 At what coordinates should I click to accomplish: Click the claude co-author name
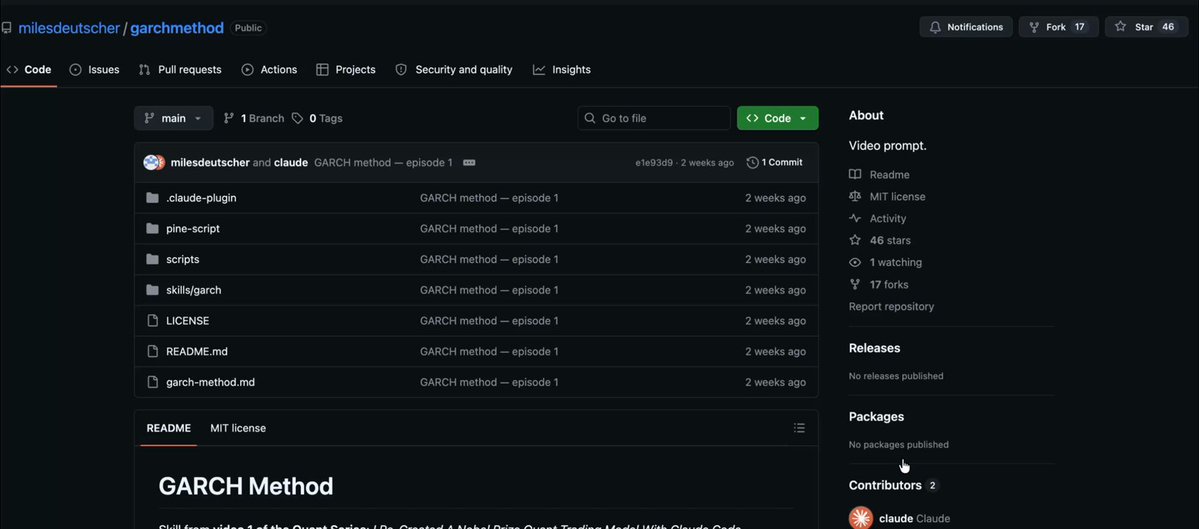click(x=291, y=163)
